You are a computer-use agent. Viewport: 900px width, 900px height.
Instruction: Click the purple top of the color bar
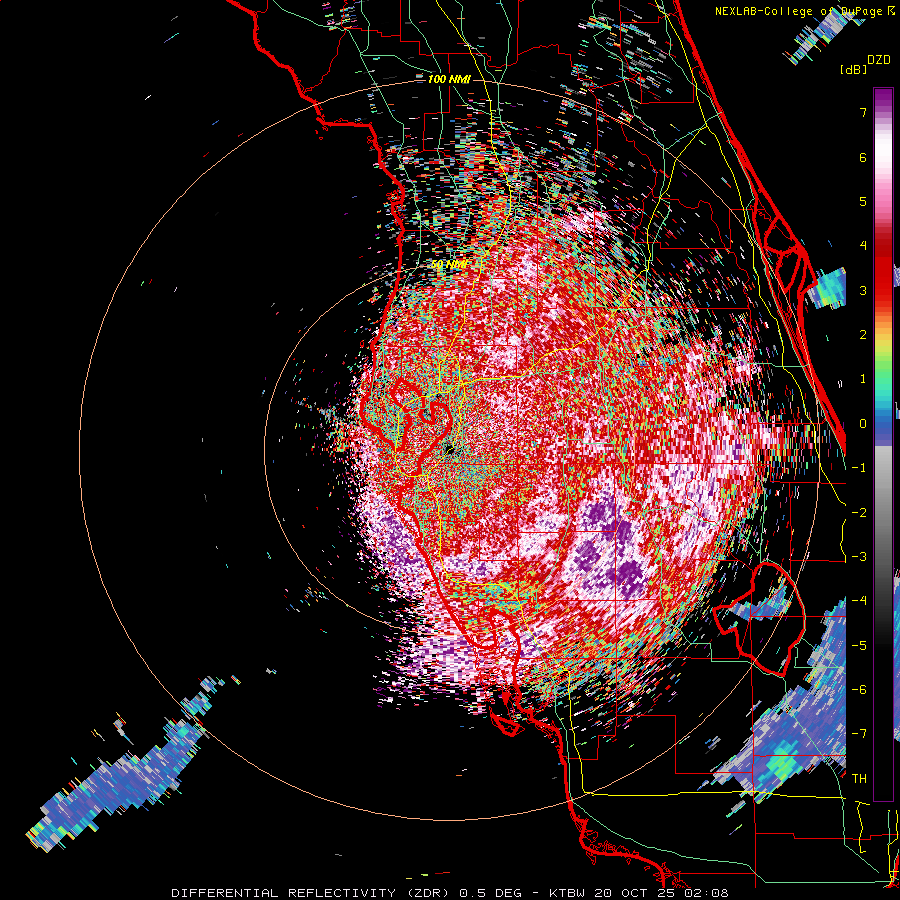pyautogui.click(x=883, y=100)
